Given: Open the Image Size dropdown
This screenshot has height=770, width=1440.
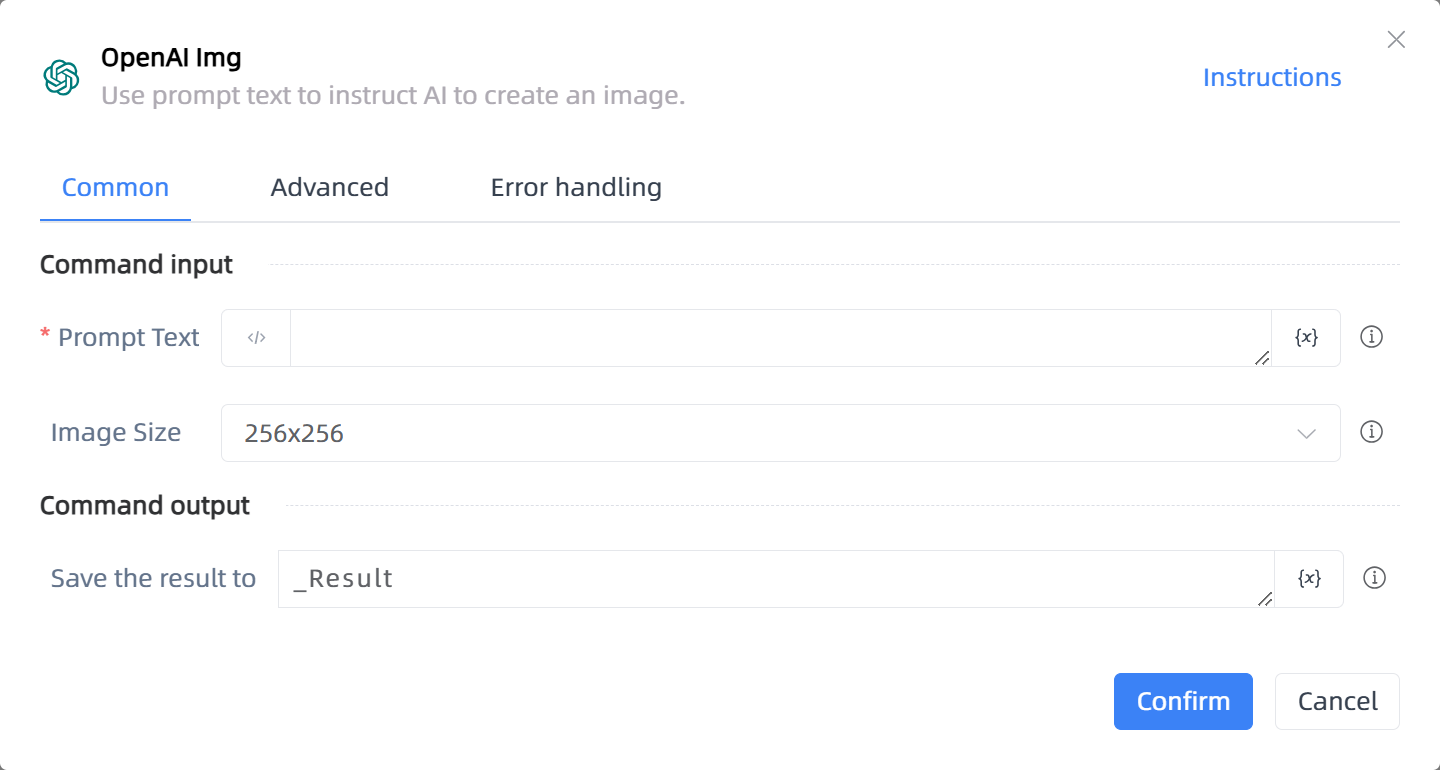Looking at the screenshot, I should [x=780, y=433].
